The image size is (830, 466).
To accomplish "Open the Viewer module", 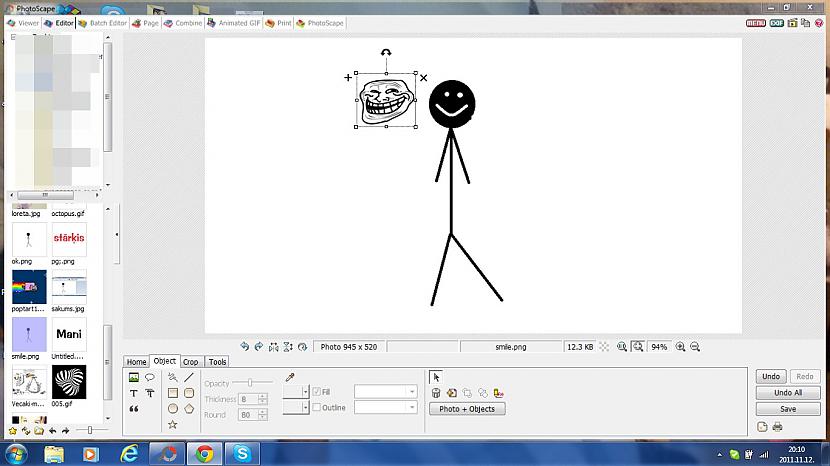I will (x=23, y=23).
